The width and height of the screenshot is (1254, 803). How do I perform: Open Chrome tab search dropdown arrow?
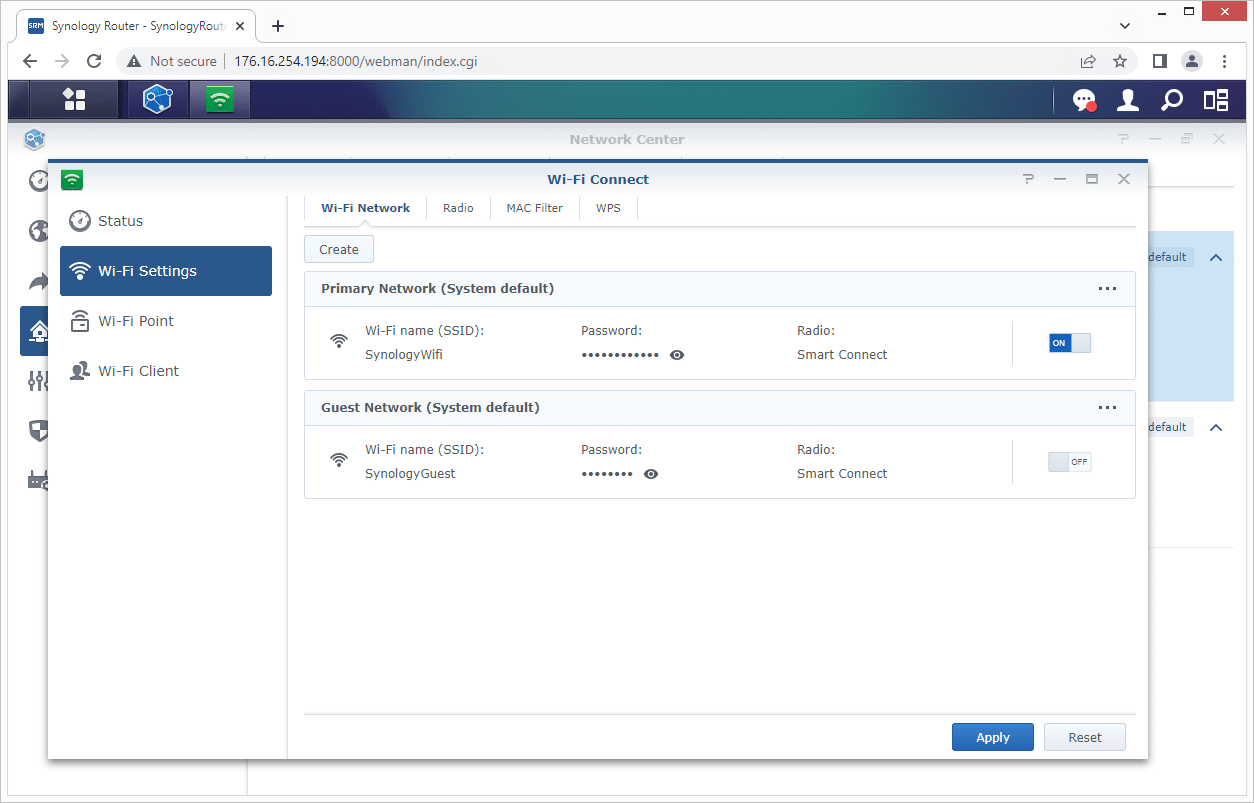click(x=1124, y=26)
